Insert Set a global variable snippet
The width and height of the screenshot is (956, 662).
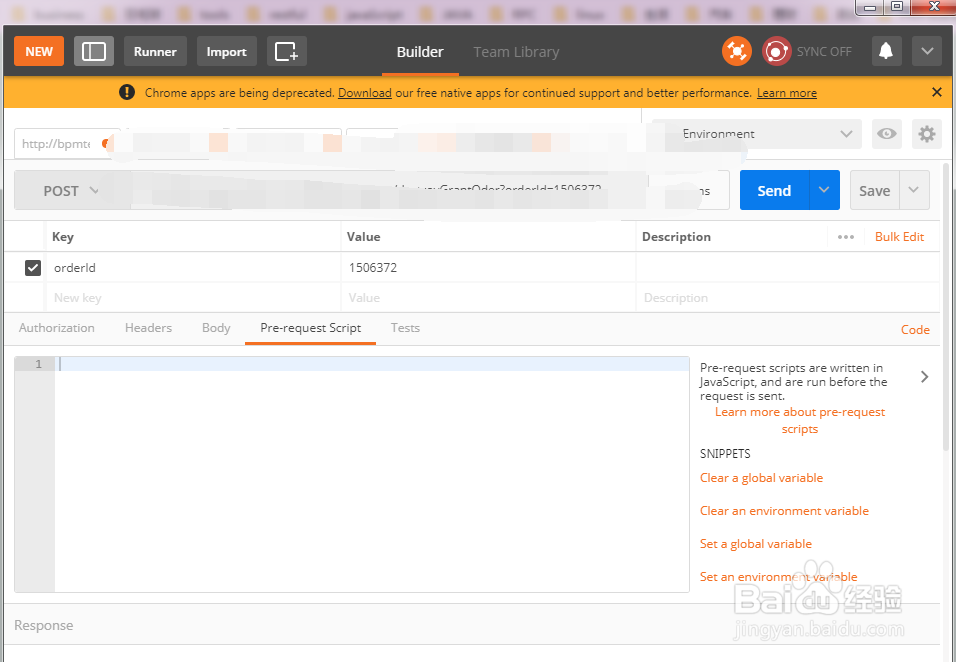[756, 544]
